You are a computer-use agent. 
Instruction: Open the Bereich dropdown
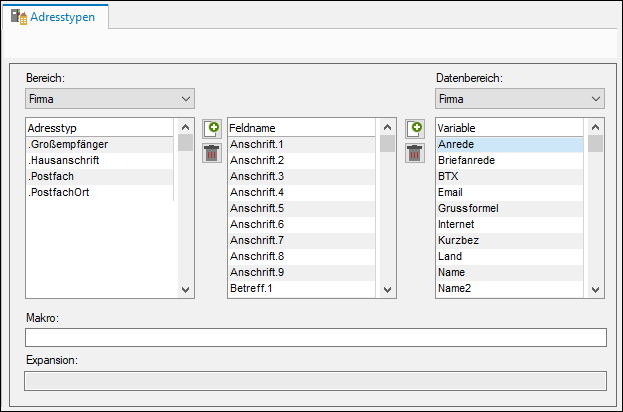coord(110,99)
